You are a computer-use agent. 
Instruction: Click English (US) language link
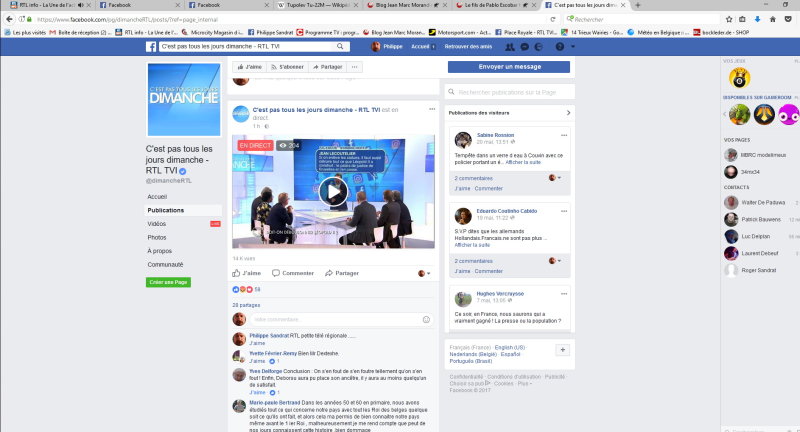point(510,347)
